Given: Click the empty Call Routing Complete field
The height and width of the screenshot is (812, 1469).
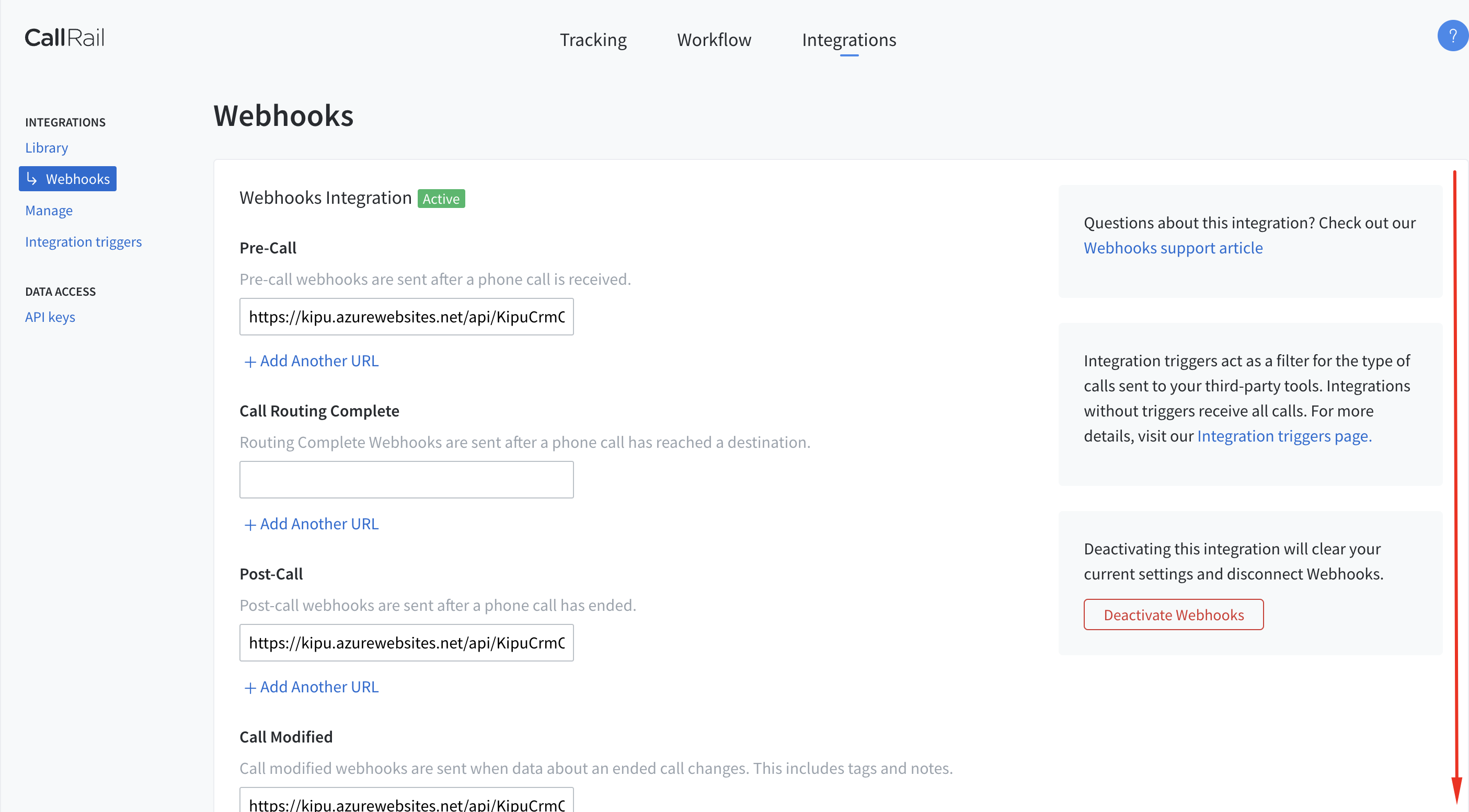Looking at the screenshot, I should point(406,480).
